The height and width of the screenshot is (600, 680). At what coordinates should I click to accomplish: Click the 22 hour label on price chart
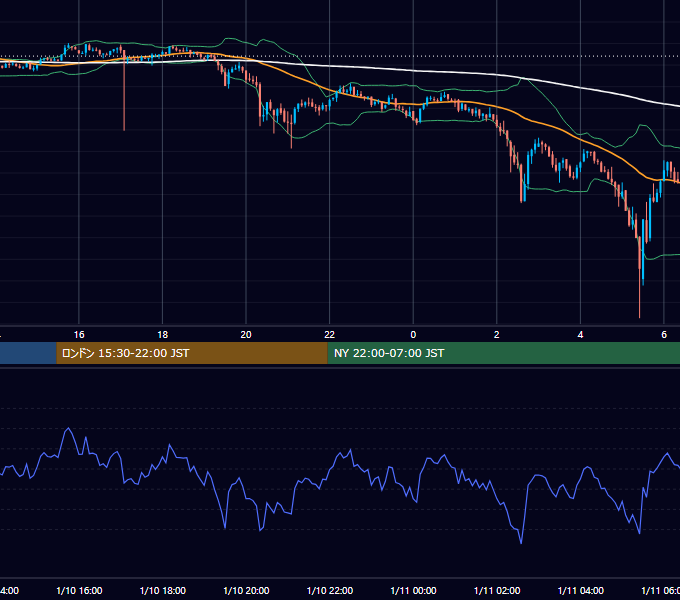[x=330, y=335]
